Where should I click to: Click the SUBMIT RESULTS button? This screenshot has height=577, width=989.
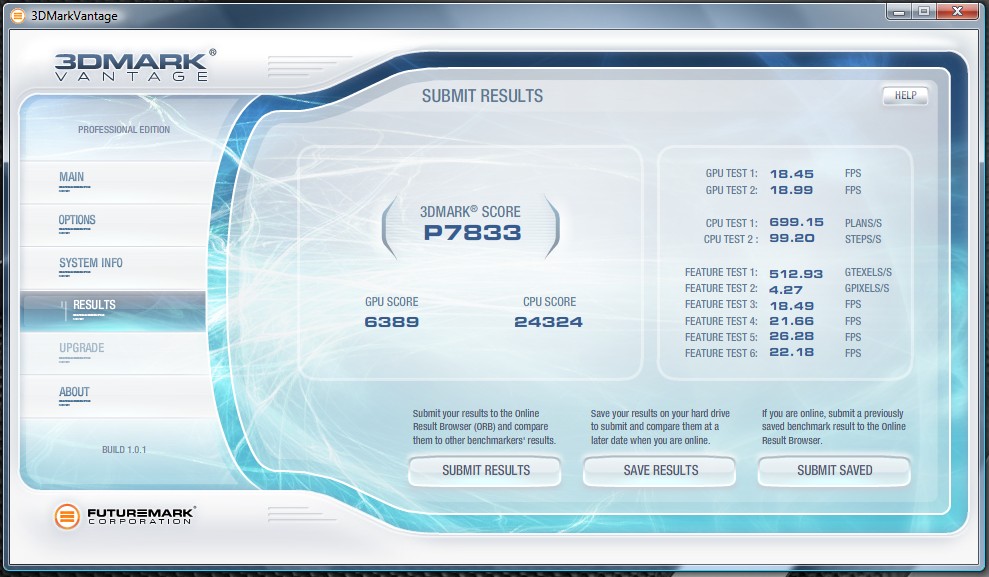[485, 470]
